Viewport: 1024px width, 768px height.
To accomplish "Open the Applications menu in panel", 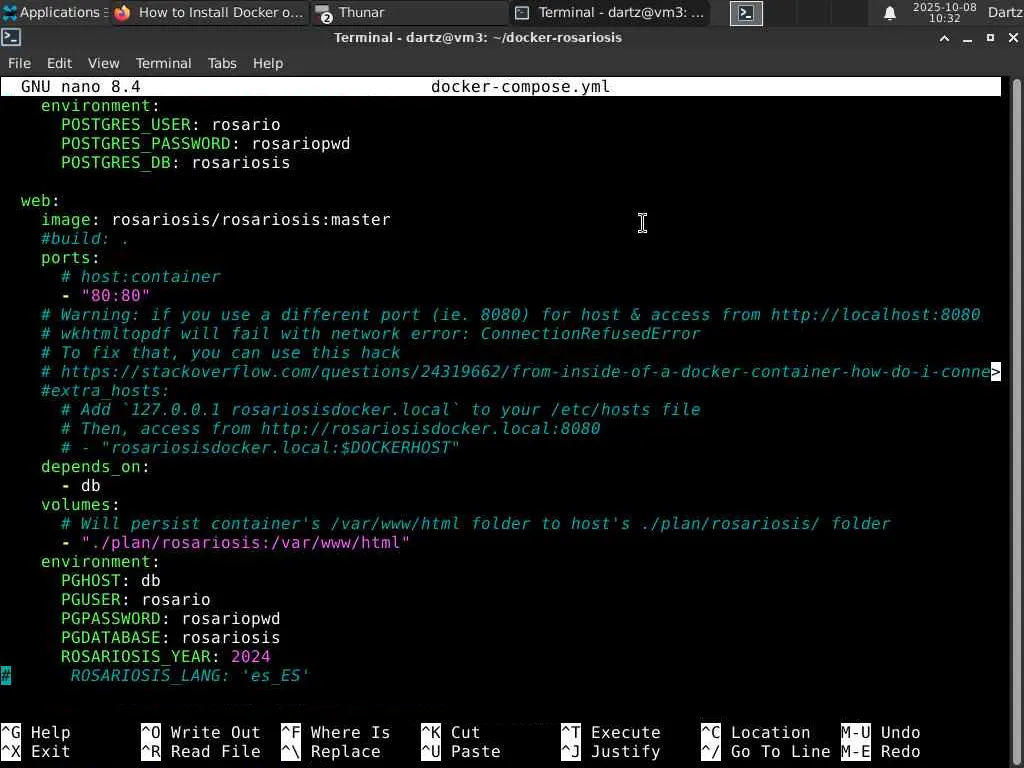I will point(54,12).
